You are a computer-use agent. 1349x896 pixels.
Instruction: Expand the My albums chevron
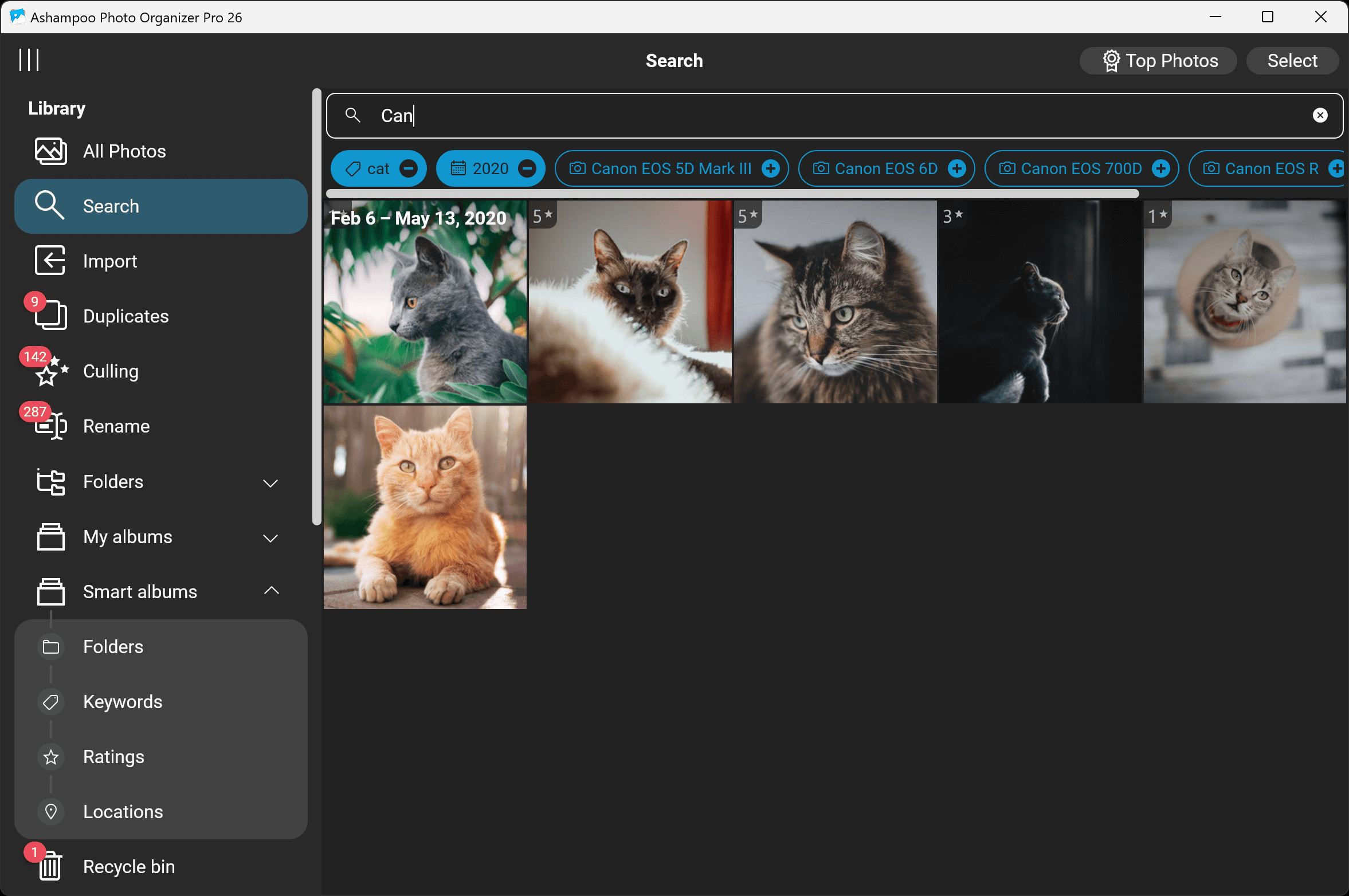click(x=270, y=537)
